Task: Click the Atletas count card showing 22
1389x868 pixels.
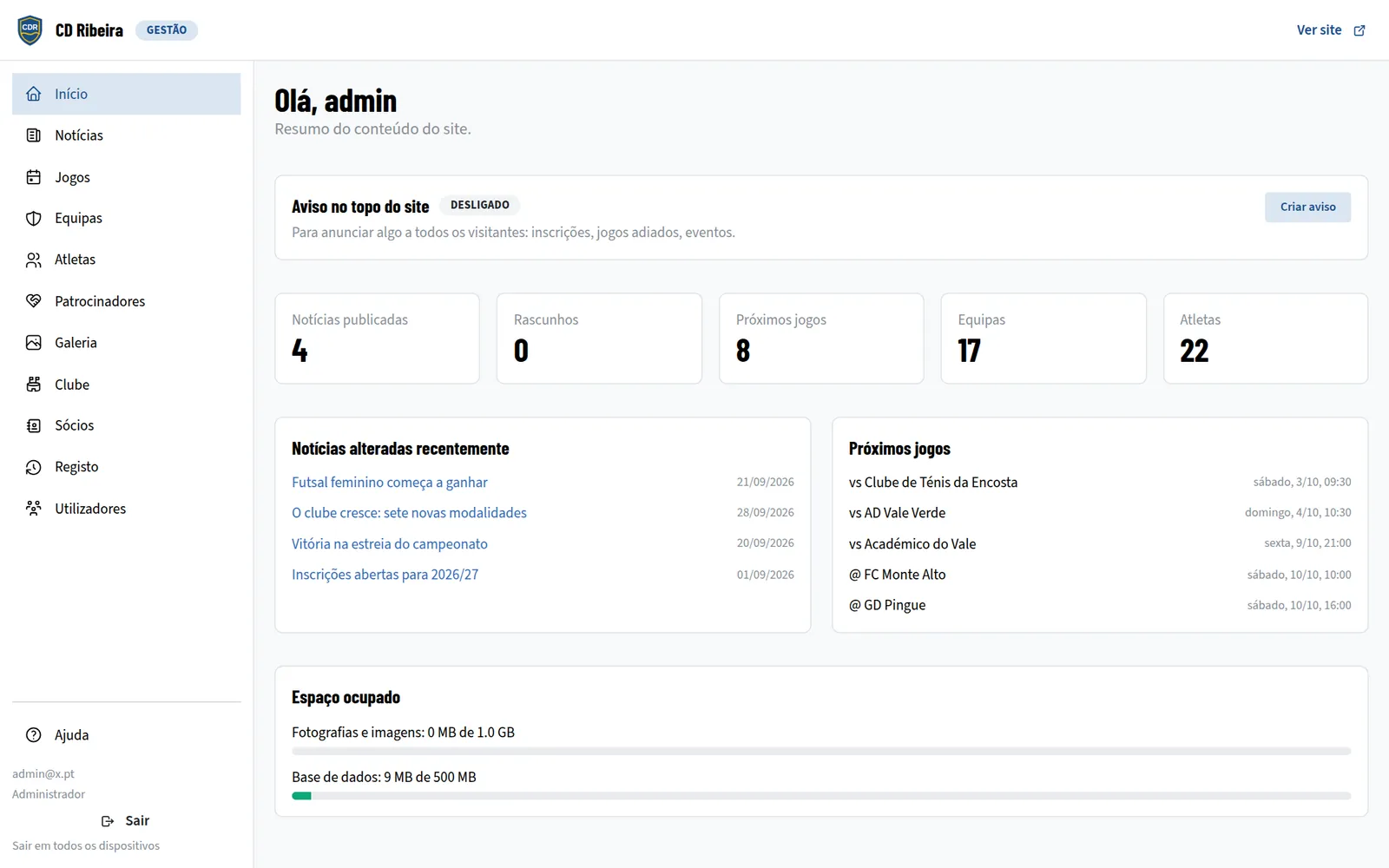Action: coord(1266,339)
